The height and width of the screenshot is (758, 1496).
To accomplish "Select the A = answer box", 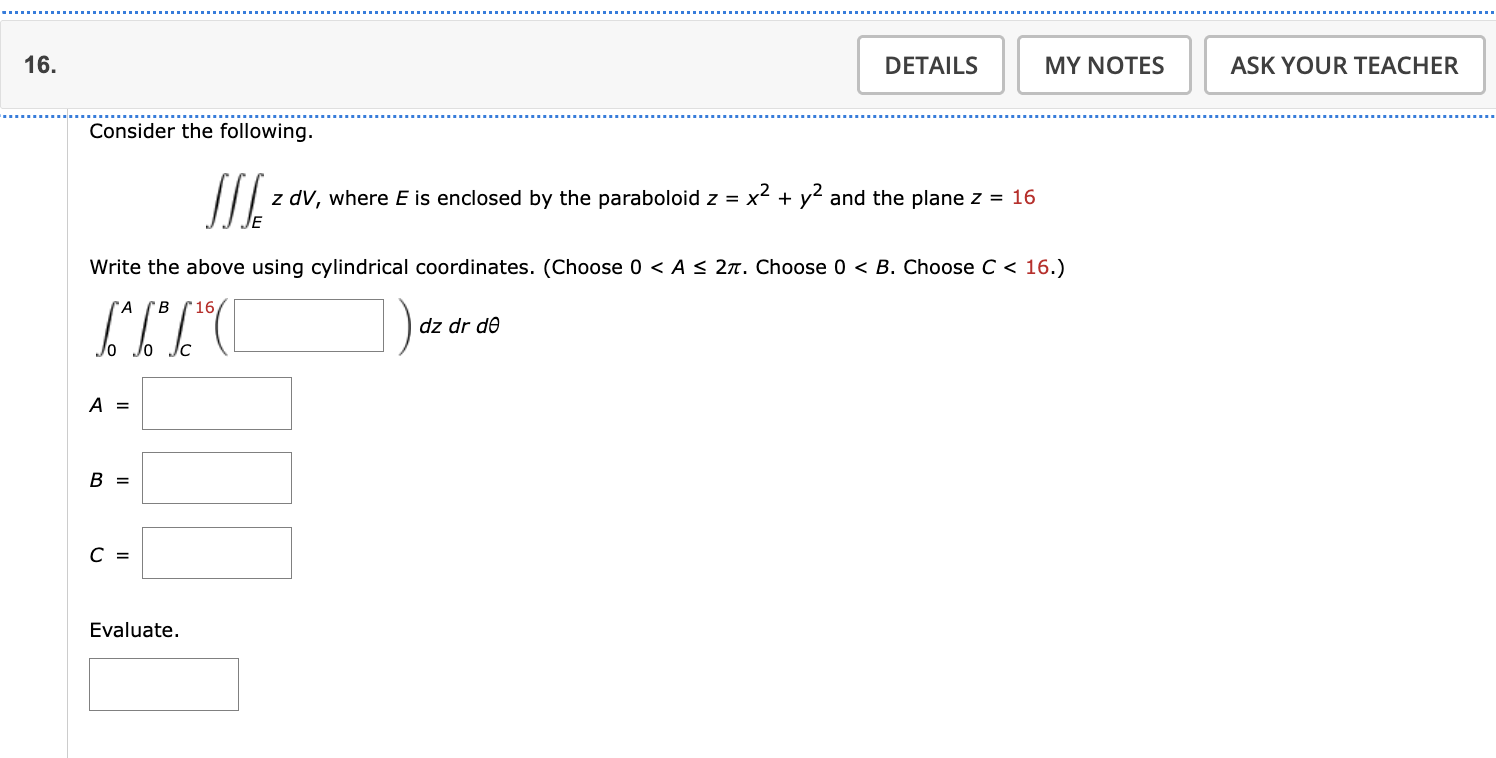I will 216,403.
